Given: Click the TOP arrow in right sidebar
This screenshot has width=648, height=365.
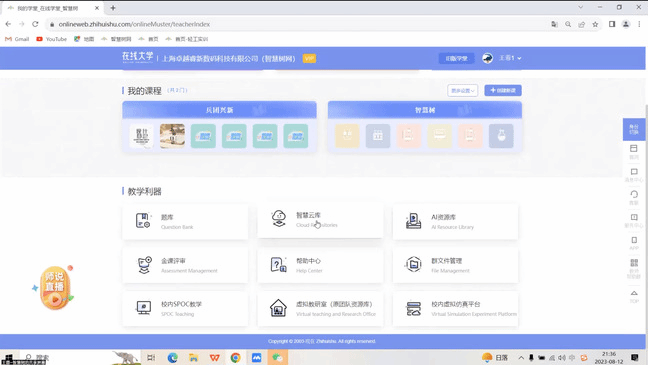Looking at the screenshot, I should coord(634,296).
